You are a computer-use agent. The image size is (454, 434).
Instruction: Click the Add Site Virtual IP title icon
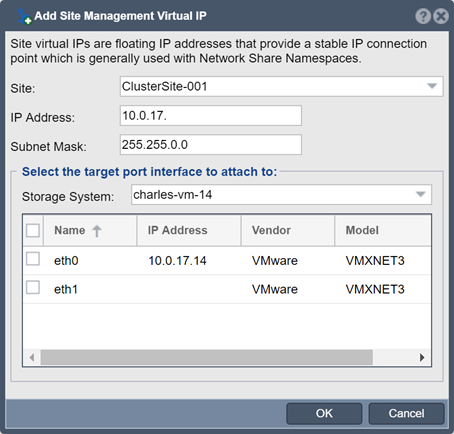(24, 16)
